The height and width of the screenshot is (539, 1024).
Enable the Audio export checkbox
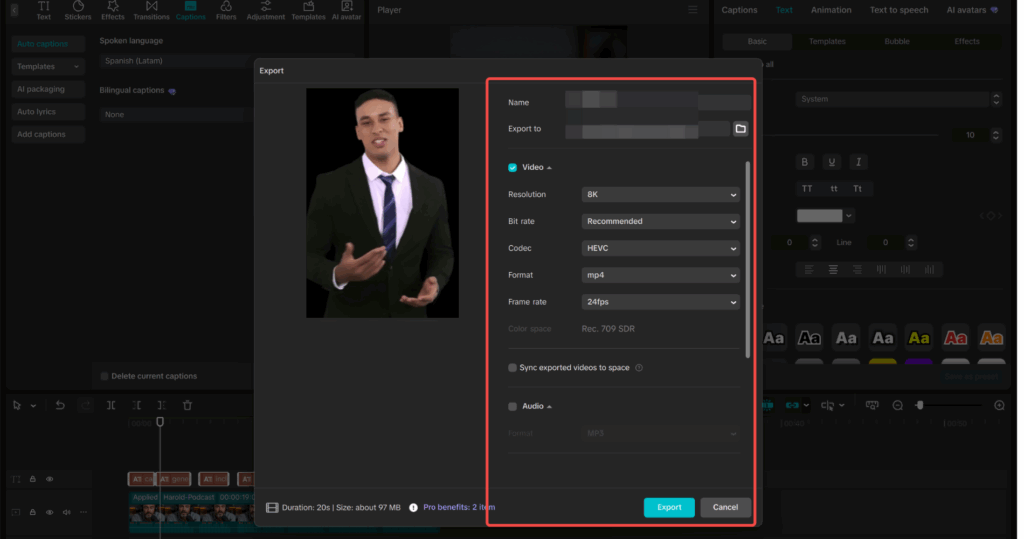click(x=513, y=406)
